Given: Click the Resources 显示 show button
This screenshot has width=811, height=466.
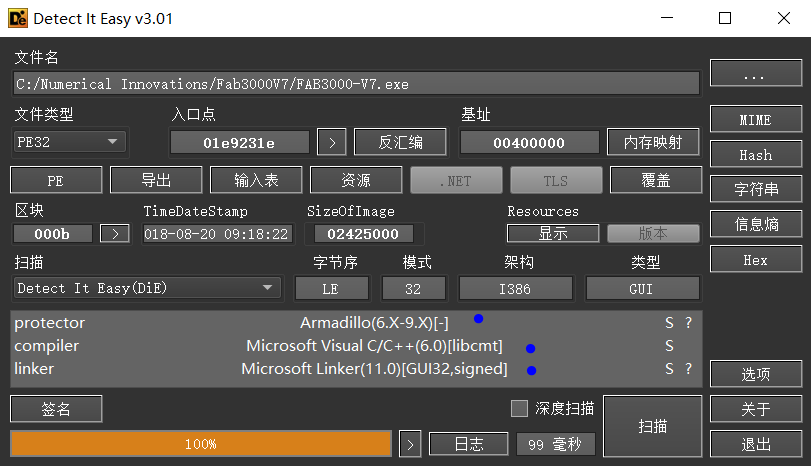Looking at the screenshot, I should coord(553,233).
